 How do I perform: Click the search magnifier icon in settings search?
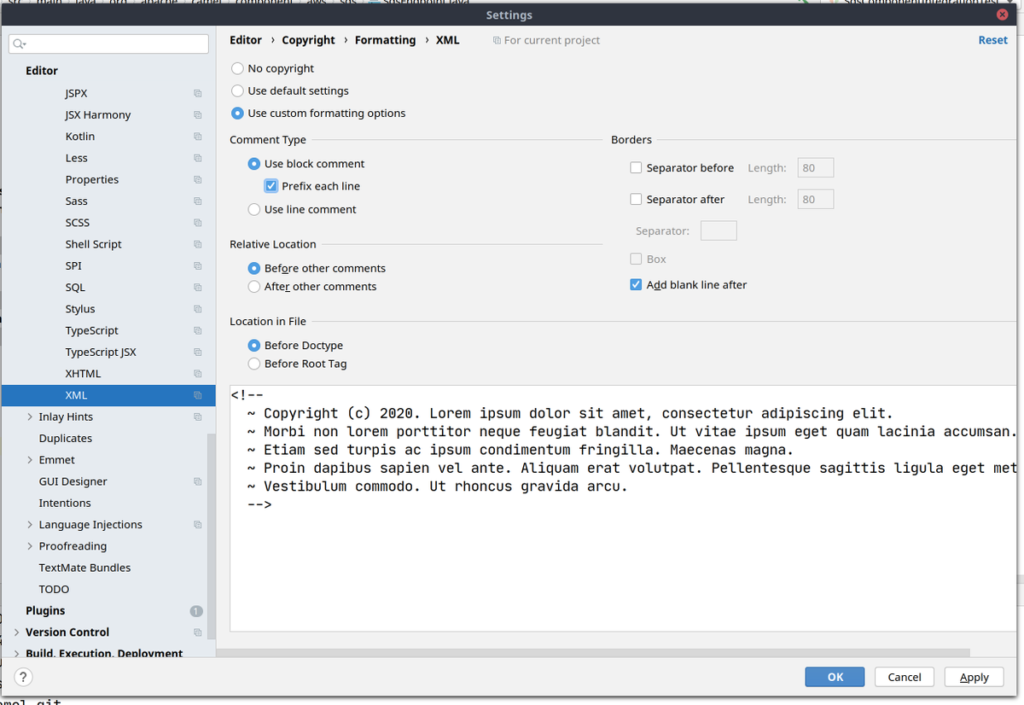click(19, 44)
